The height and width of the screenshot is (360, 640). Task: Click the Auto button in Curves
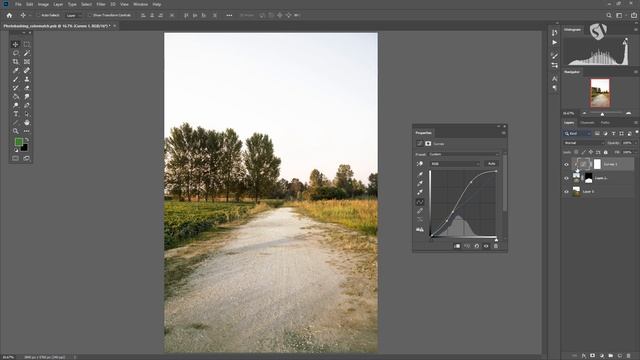pyautogui.click(x=491, y=164)
